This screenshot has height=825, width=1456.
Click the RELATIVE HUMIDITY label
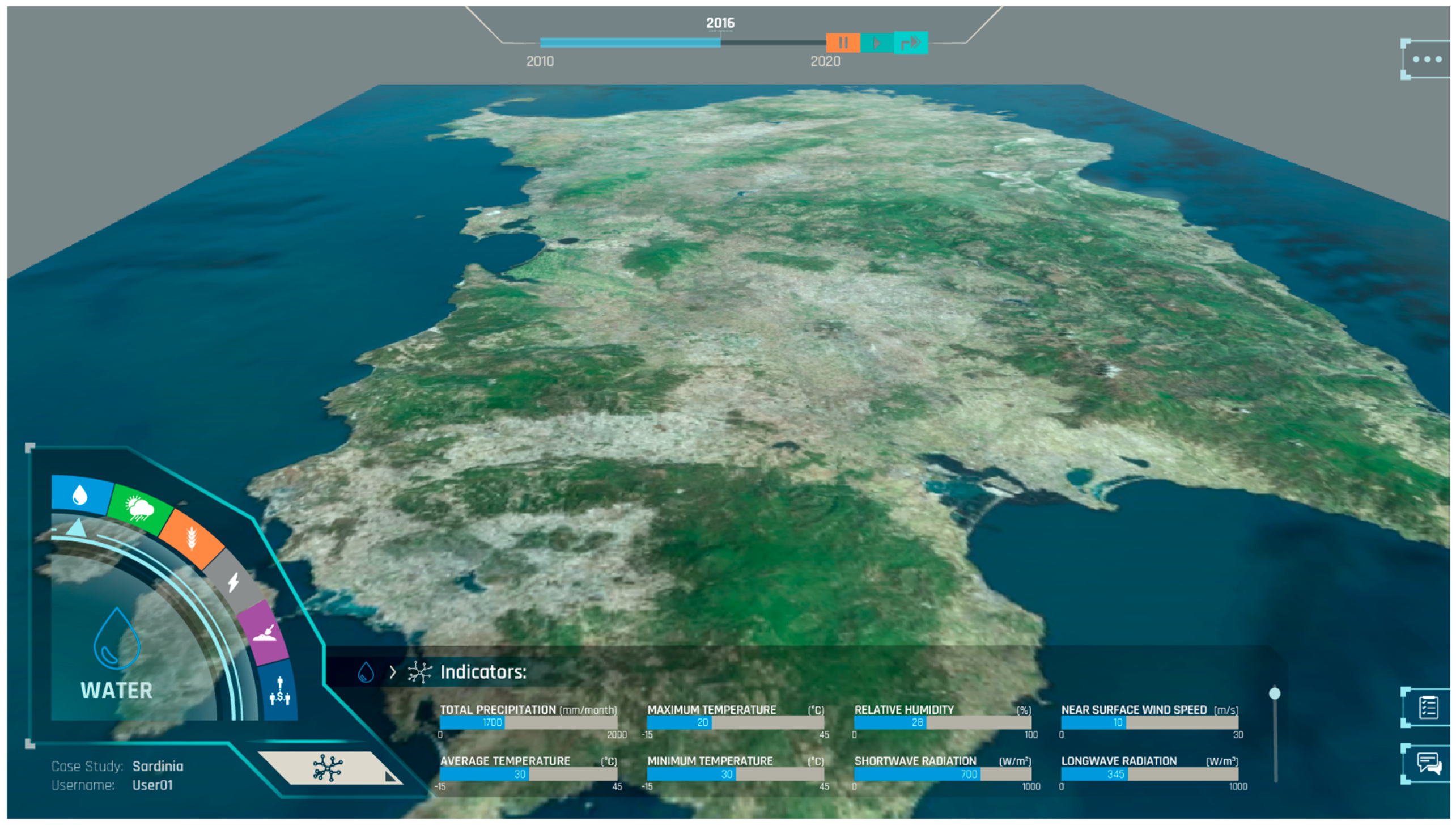[x=904, y=710]
